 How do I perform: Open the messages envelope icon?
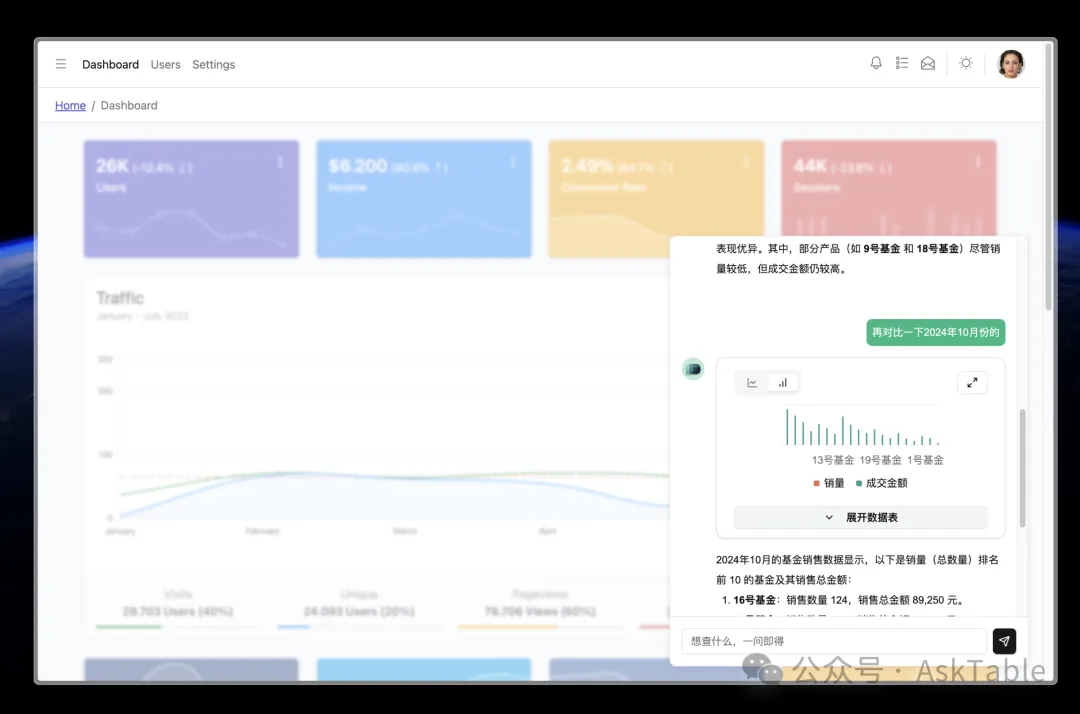[927, 63]
